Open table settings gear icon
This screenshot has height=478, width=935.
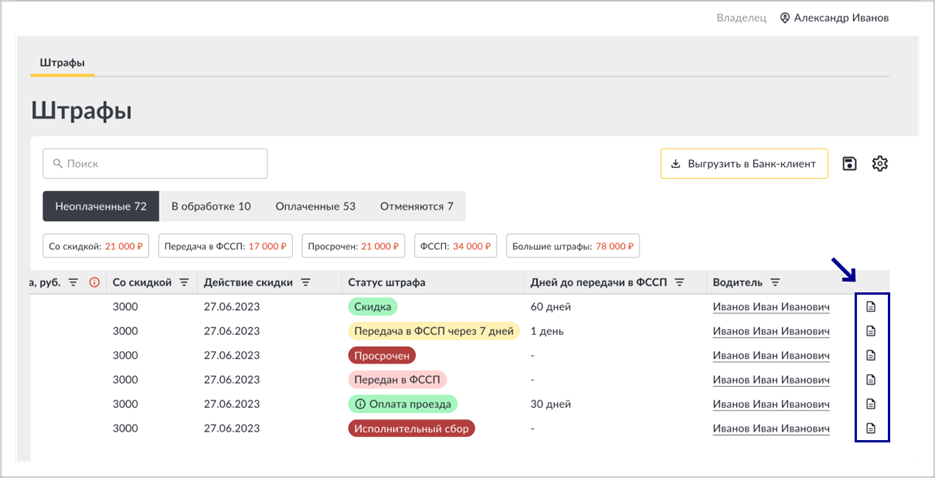(880, 163)
